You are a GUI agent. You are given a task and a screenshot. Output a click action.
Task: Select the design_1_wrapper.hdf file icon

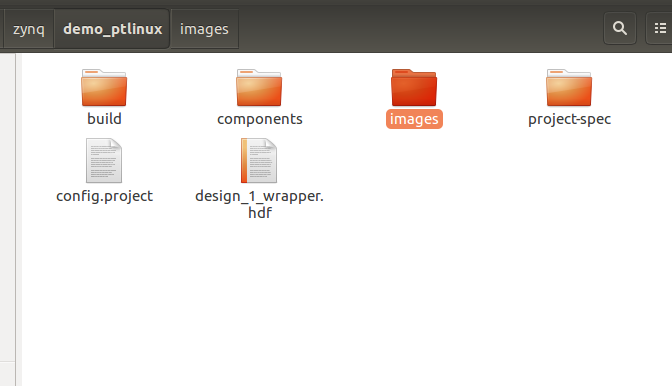click(259, 160)
